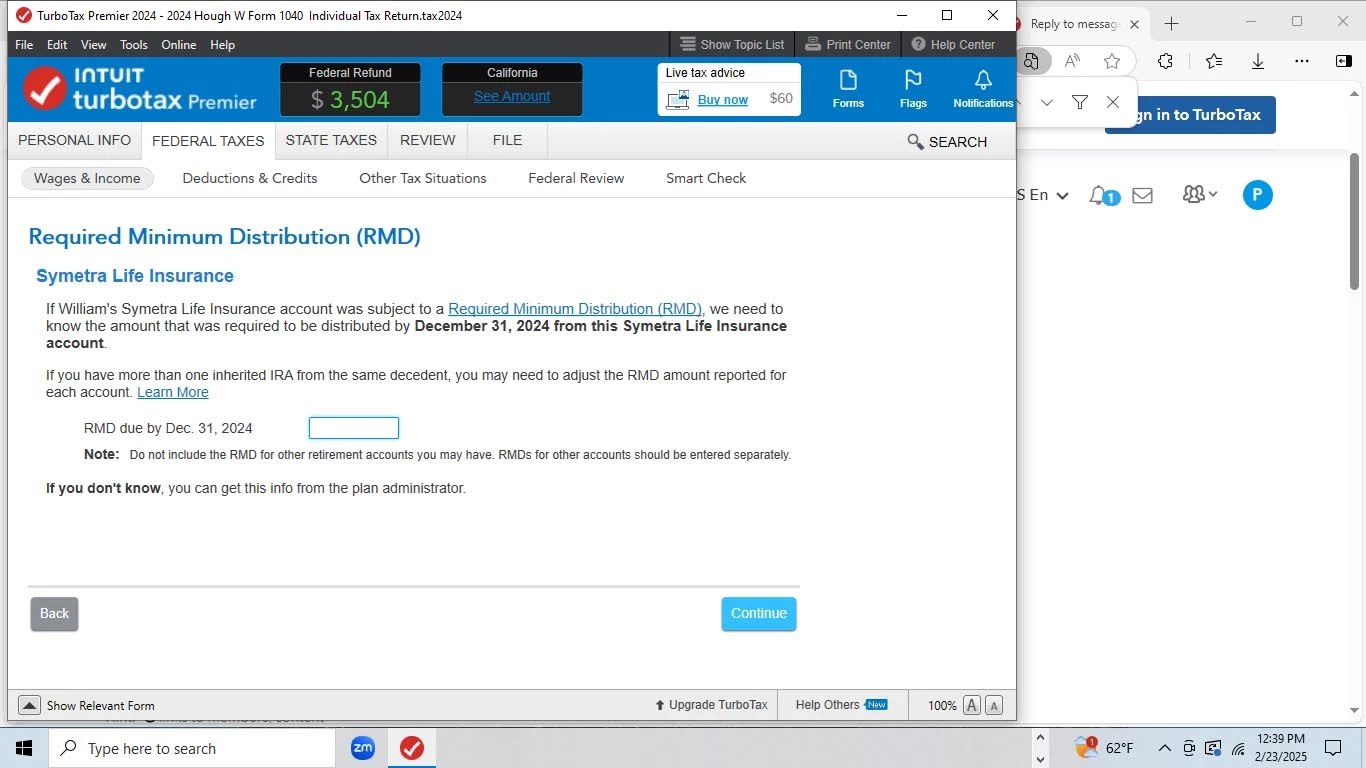
Task: Click the read aloud icon in address bar
Action: (1072, 61)
